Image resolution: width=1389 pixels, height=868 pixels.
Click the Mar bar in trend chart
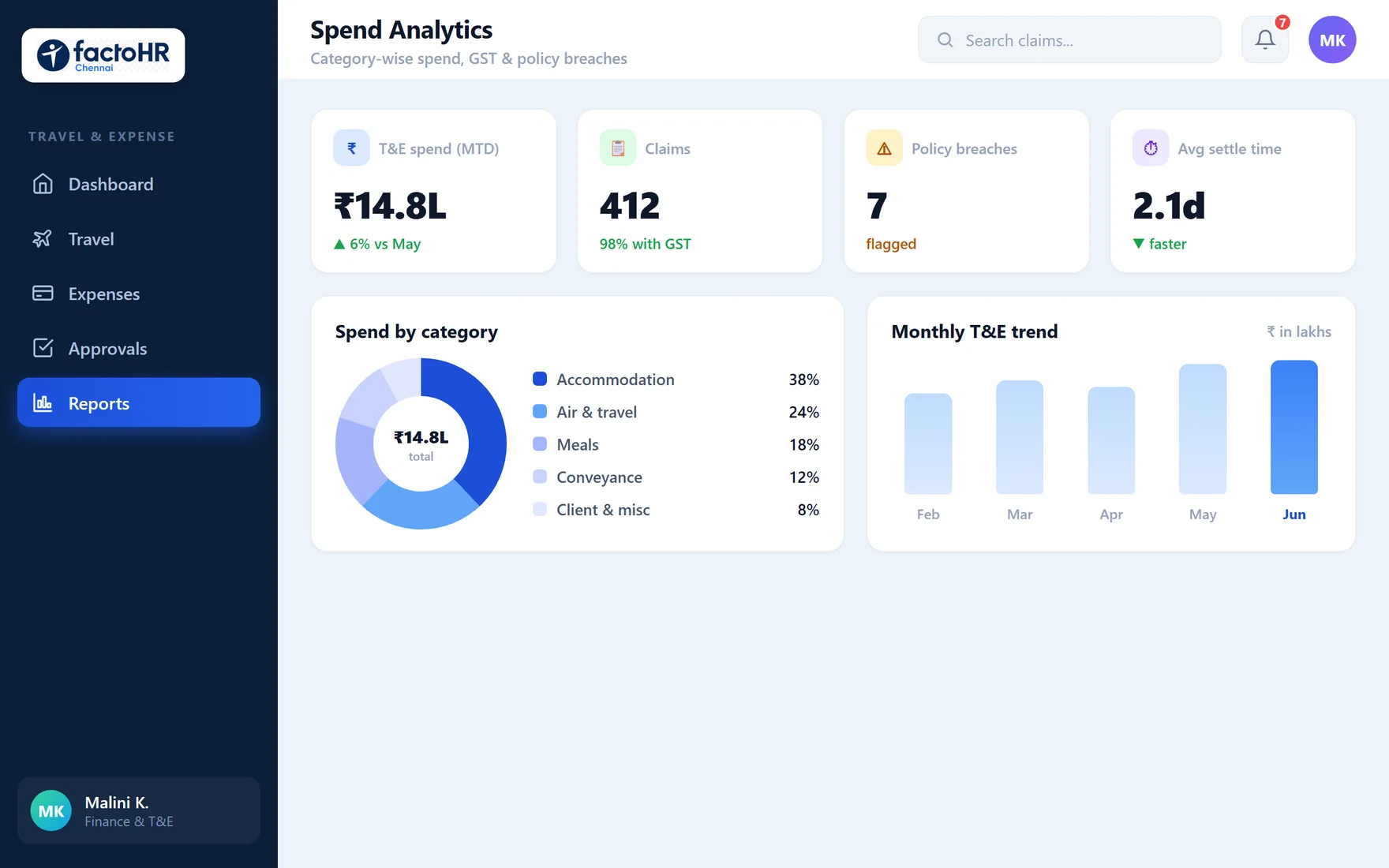pyautogui.click(x=1020, y=437)
